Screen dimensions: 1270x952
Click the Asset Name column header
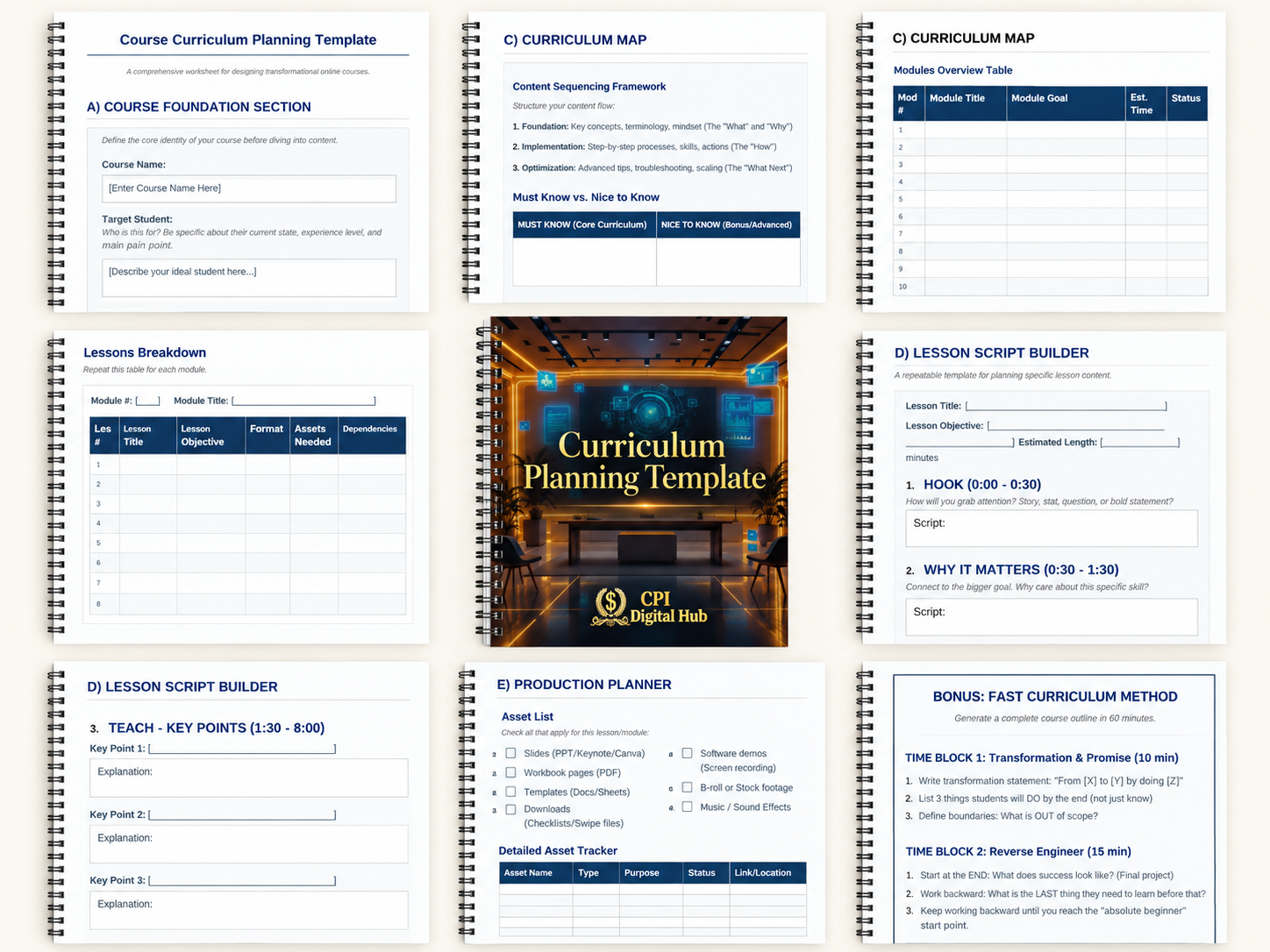(536, 873)
